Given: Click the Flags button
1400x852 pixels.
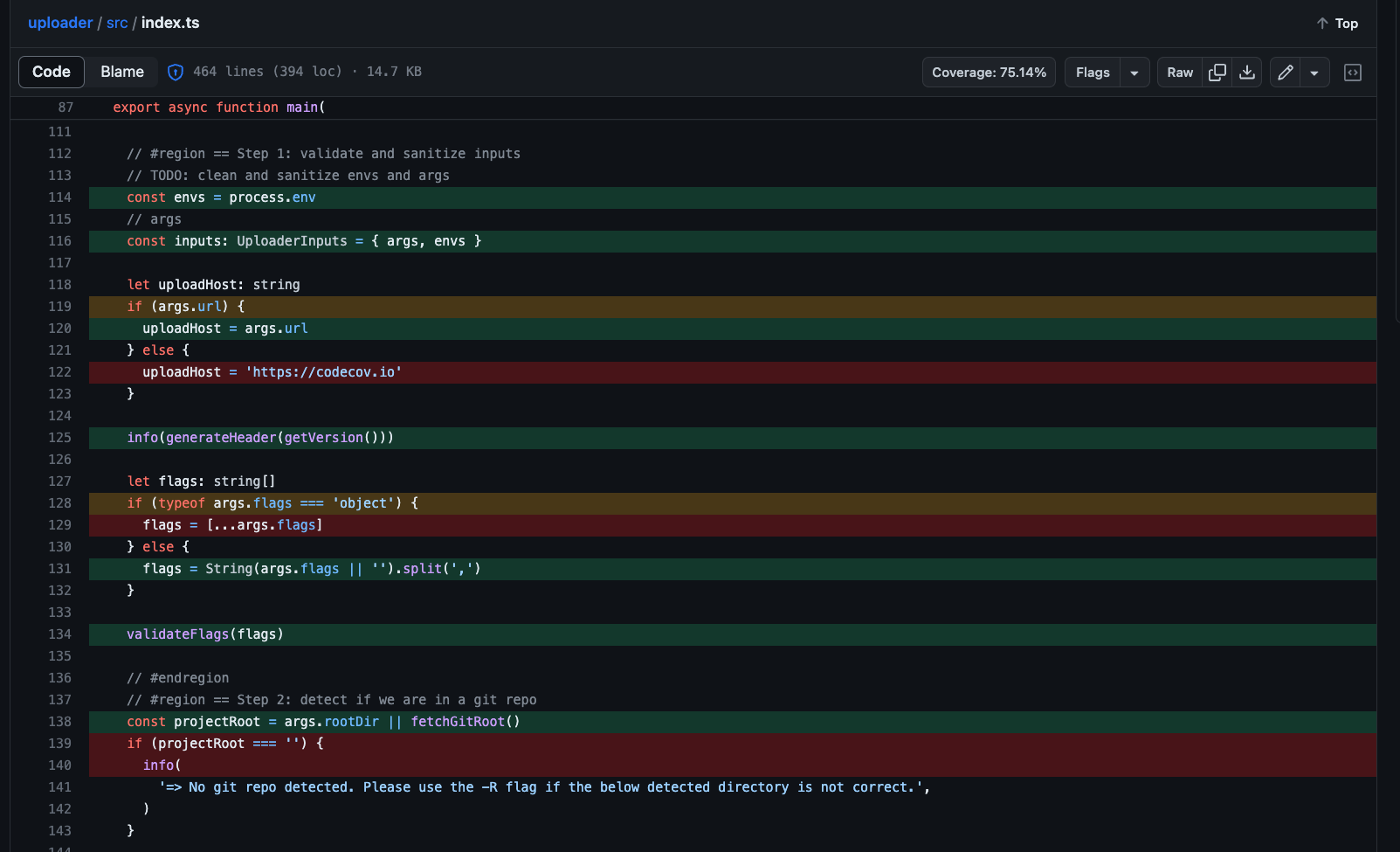Looking at the screenshot, I should pyautogui.click(x=1093, y=73).
